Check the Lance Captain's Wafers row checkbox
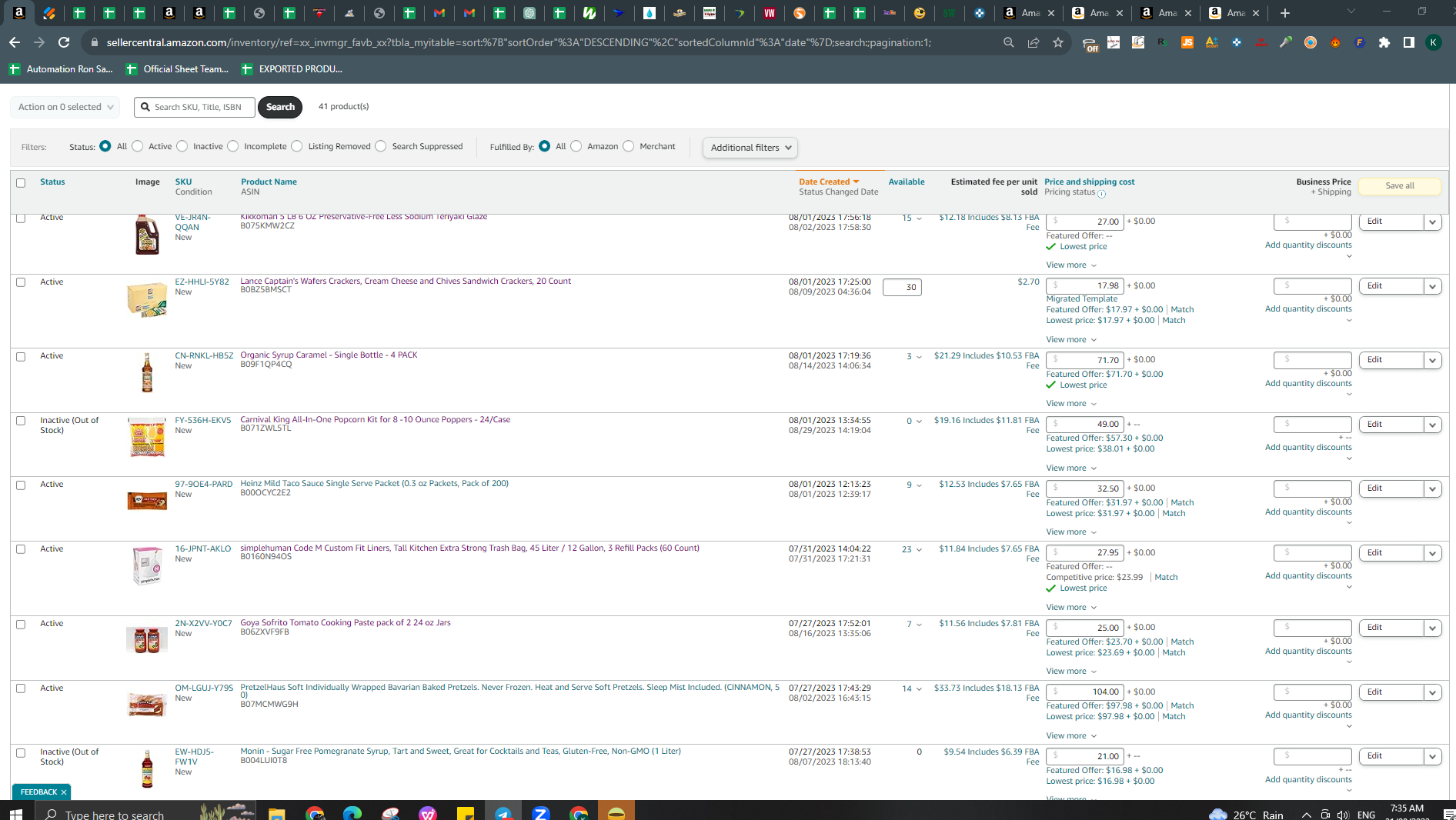 tap(21, 282)
